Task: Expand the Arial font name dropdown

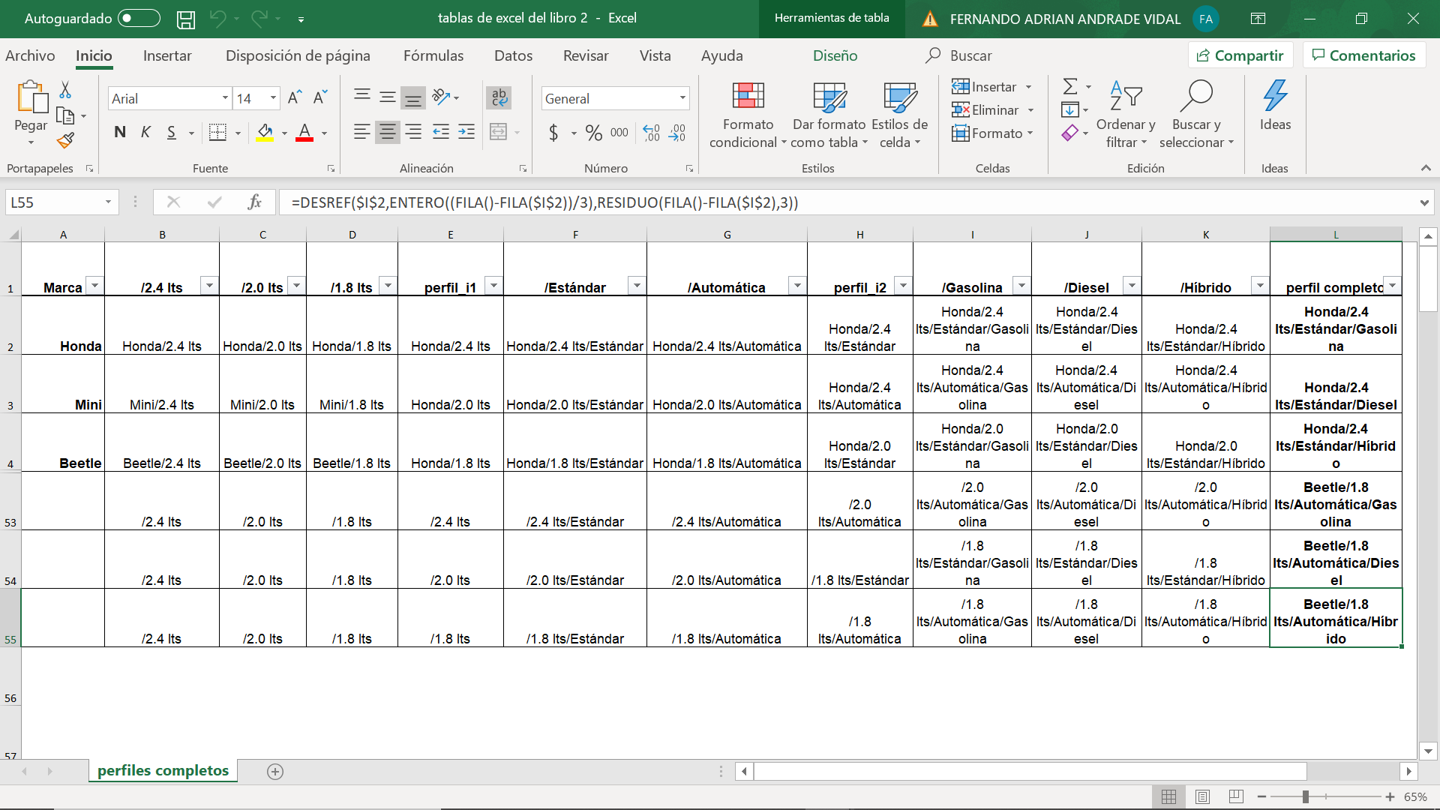Action: tap(224, 99)
